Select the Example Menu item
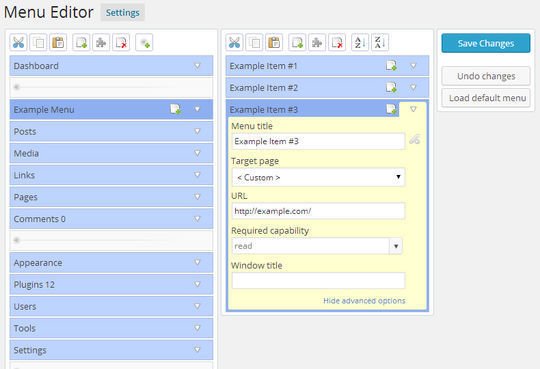This screenshot has width=540, height=369. [x=111, y=109]
